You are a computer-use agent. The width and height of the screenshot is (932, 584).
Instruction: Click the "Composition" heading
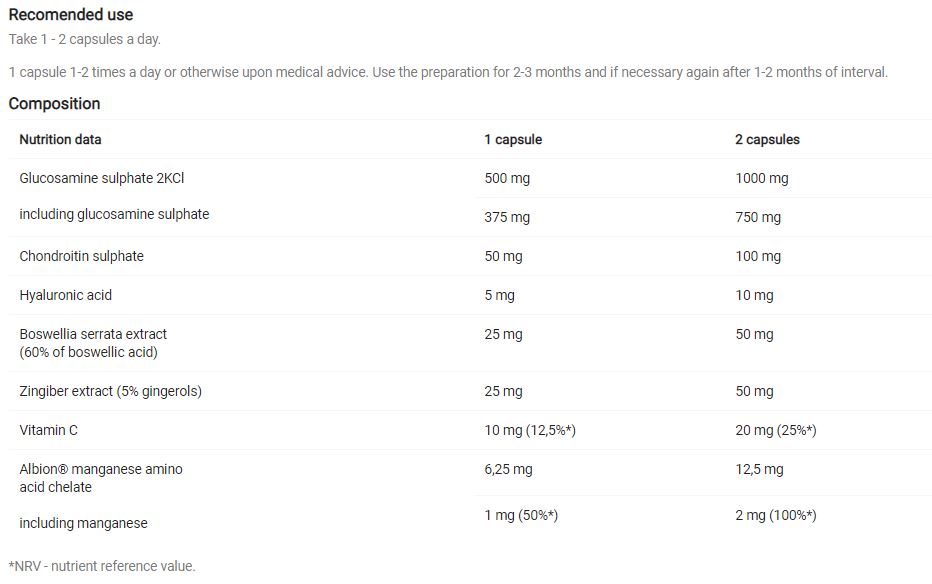coord(54,104)
